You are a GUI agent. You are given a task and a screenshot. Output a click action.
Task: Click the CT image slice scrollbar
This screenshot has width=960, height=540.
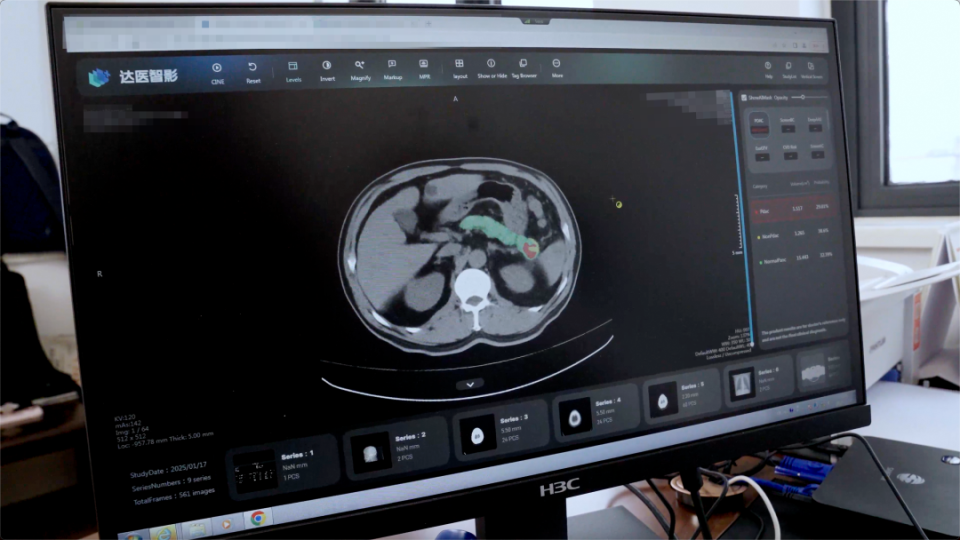[740, 220]
